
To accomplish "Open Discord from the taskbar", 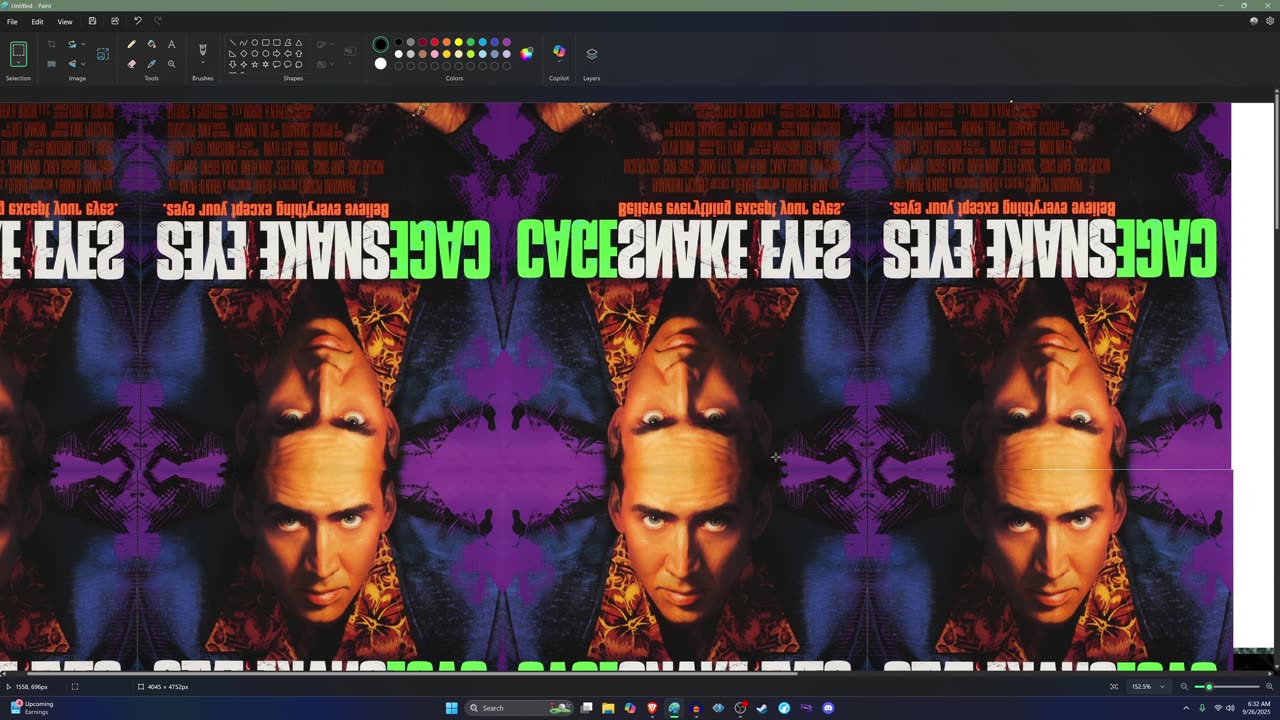I will coord(828,708).
